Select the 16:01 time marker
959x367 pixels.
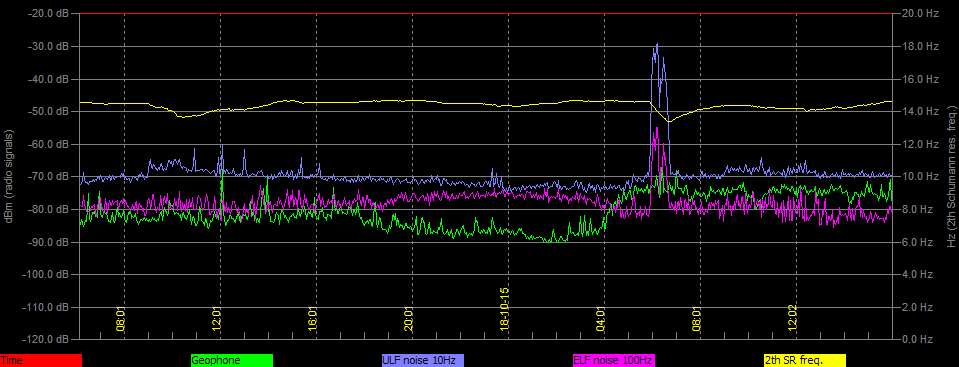(313, 320)
